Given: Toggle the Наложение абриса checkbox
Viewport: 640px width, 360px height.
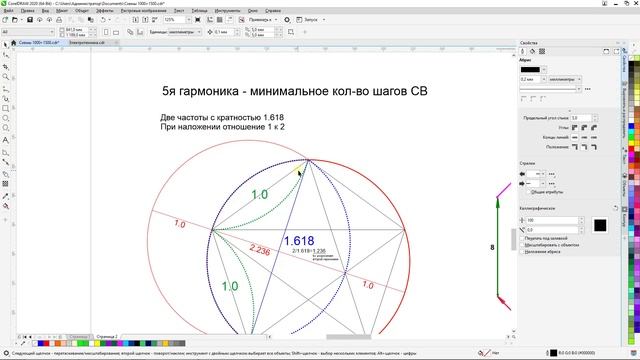Looking at the screenshot, I should pos(522,252).
